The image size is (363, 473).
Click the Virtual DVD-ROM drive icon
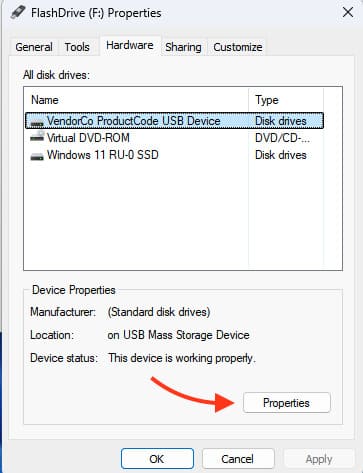[x=37, y=137]
